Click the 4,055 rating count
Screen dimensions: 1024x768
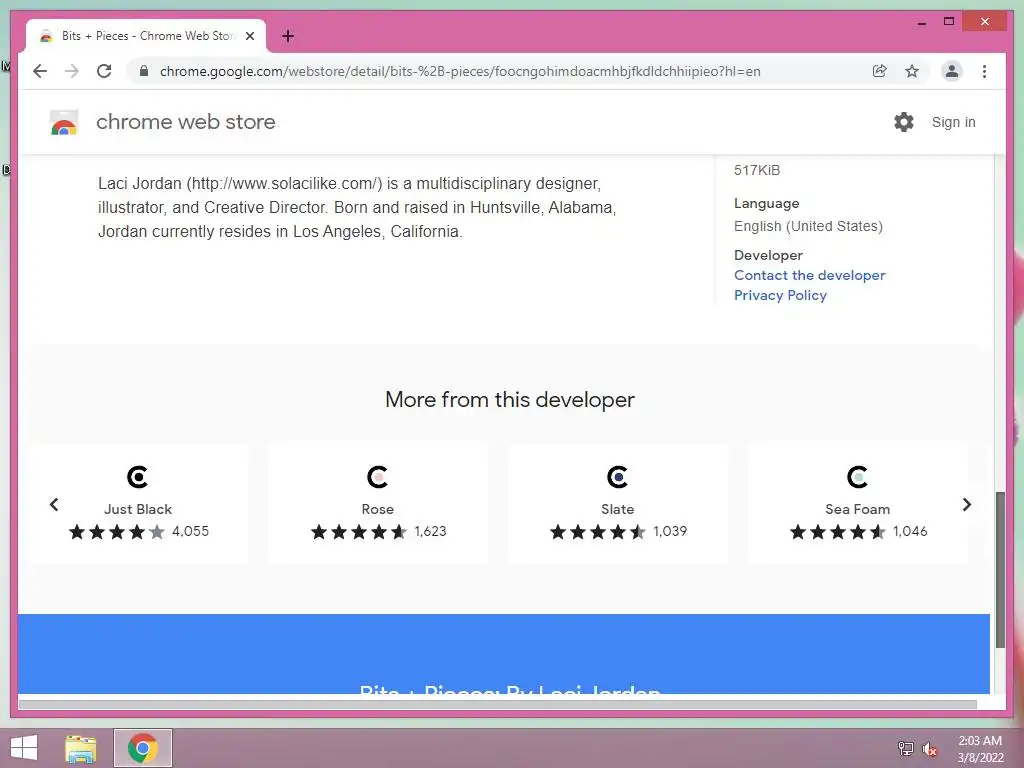pos(190,532)
